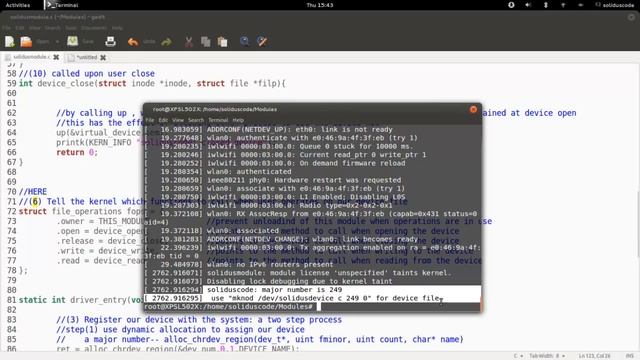Open Find and Replace toolbar icon
640x360 pixels.
point(262,41)
